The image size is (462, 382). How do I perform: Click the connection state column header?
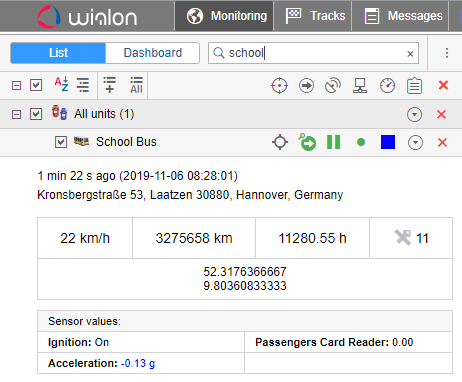(360, 86)
